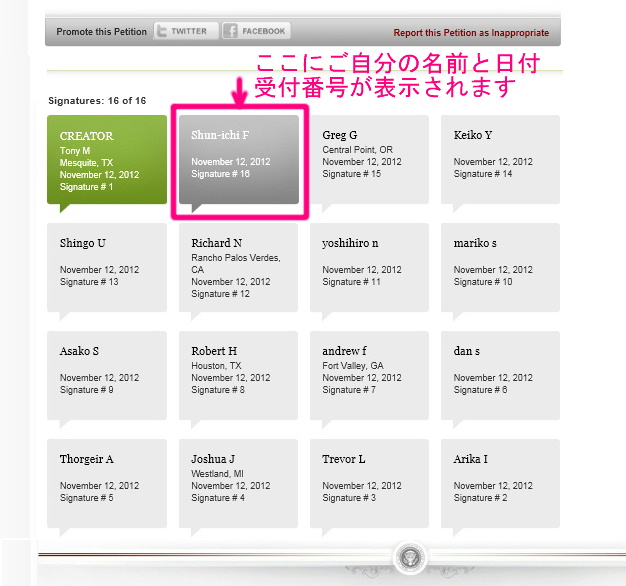Click Trevor L name
Image resolution: width=626 pixels, height=586 pixels.
(x=344, y=459)
